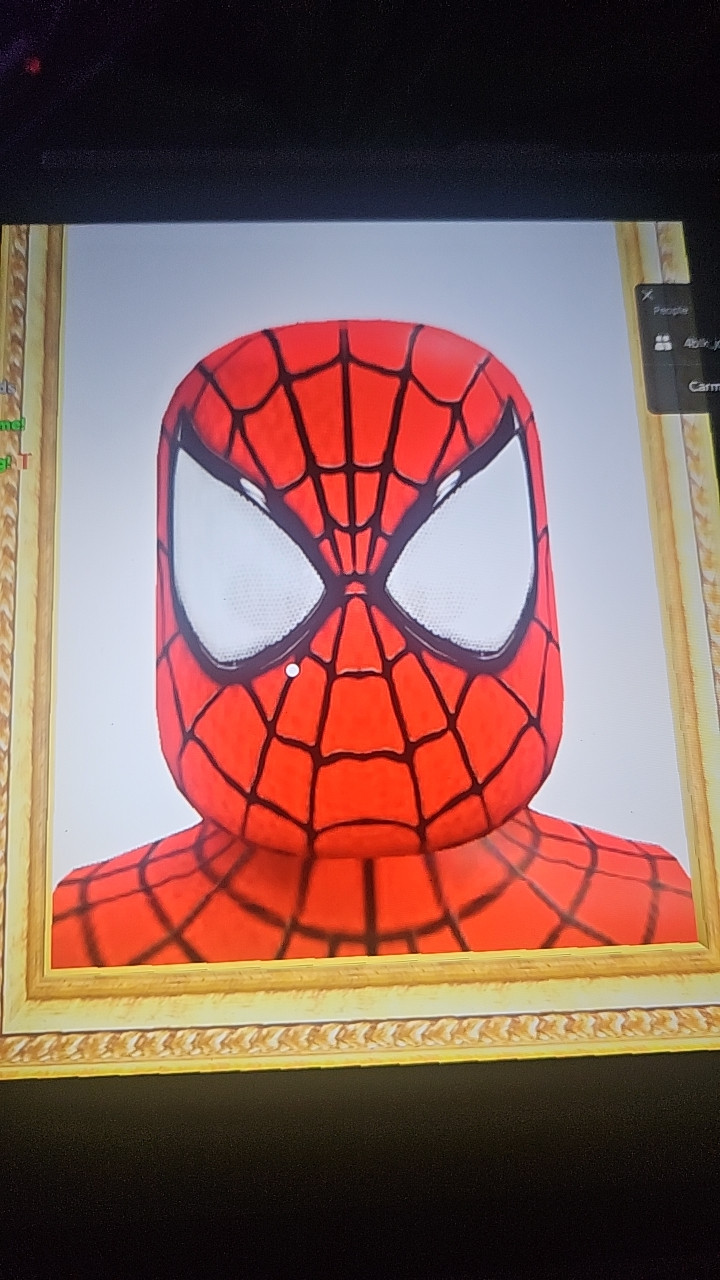Click the red T at chat edge
The image size is (720, 1280).
pyautogui.click(x=25, y=461)
